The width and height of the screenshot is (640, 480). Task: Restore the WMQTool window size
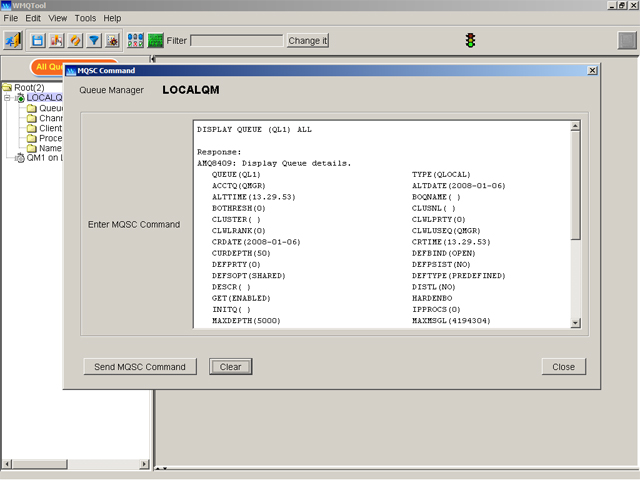pyautogui.click(x=622, y=5)
